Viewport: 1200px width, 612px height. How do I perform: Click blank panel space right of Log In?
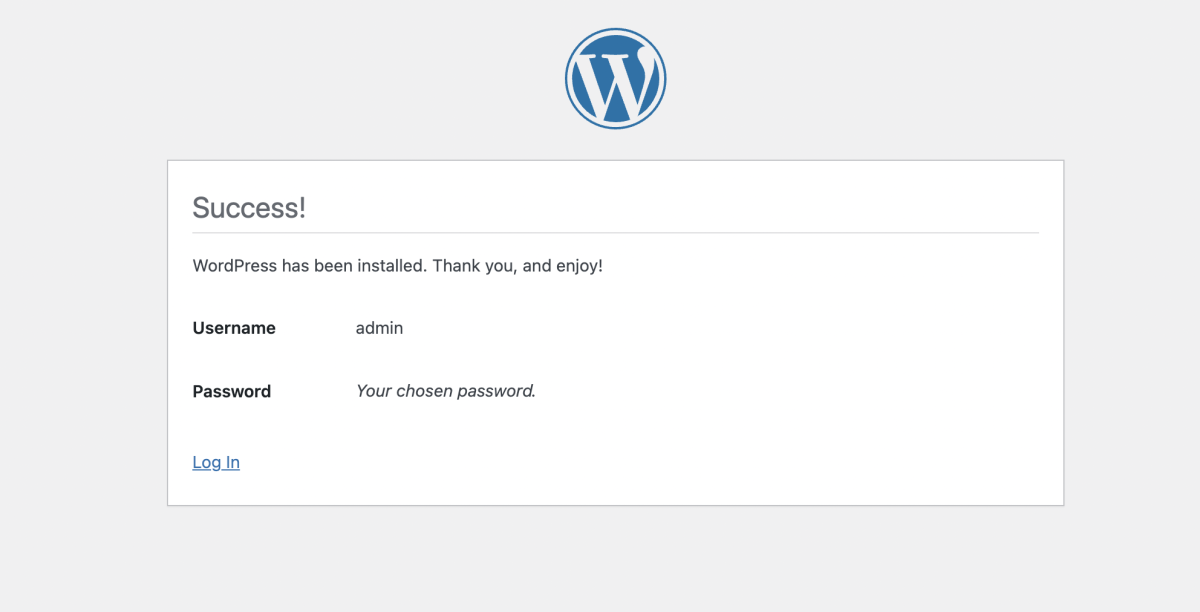[640, 462]
